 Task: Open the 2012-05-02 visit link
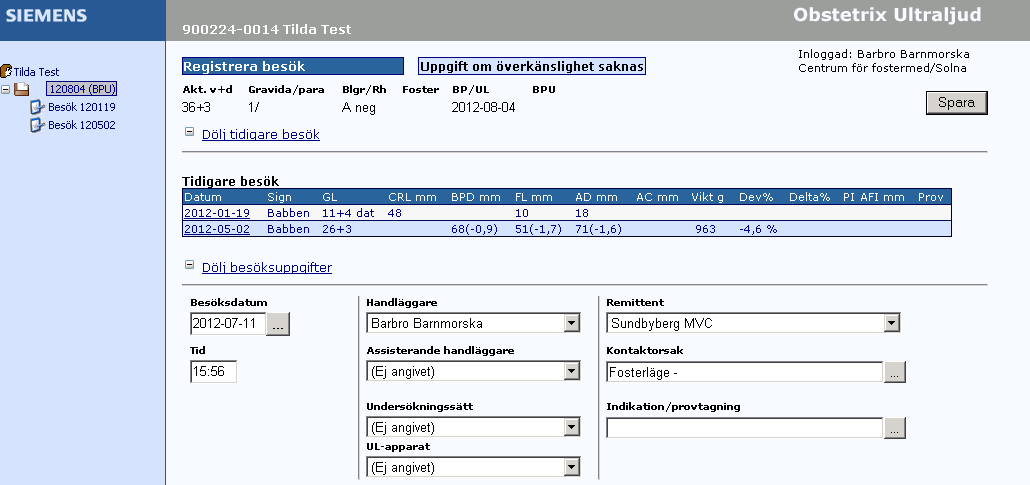pos(217,229)
